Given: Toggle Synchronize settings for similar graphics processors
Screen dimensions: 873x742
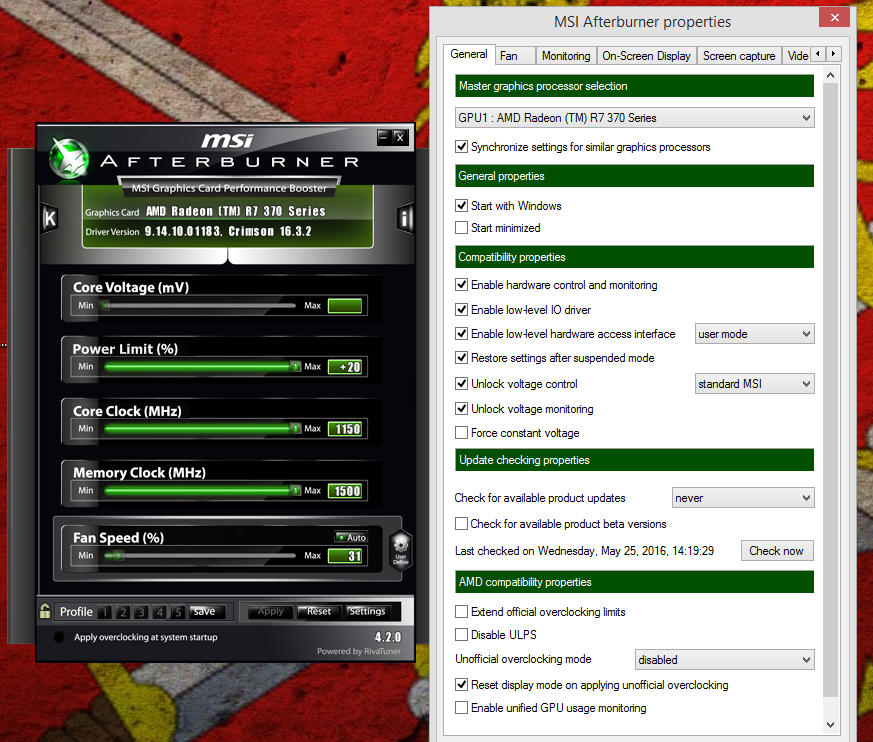Looking at the screenshot, I should (461, 146).
